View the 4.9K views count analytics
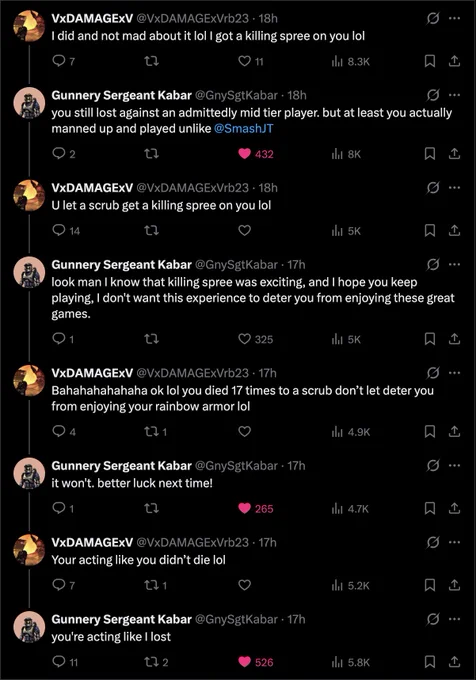This screenshot has width=476, height=680. [x=351, y=432]
